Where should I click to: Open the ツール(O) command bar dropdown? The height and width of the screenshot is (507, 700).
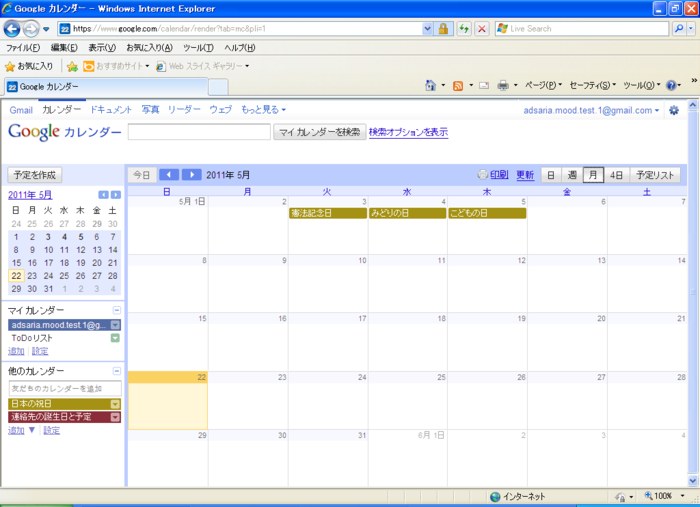(x=642, y=85)
